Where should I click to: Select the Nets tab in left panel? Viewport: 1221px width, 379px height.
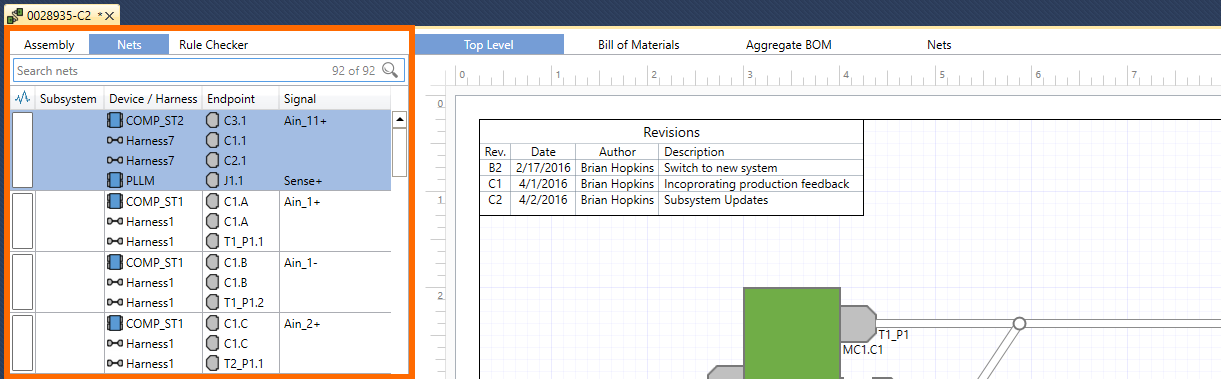129,45
